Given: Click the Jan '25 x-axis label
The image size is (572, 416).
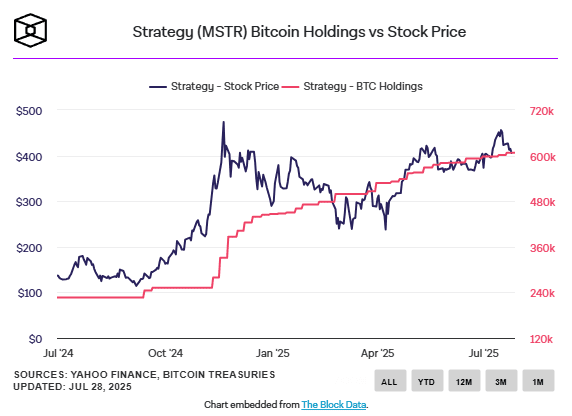Looking at the screenshot, I should 273,353.
